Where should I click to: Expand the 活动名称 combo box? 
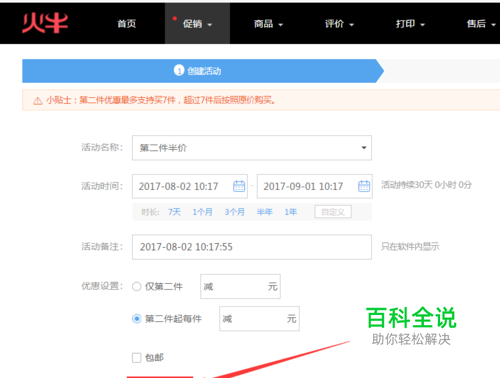point(252,148)
